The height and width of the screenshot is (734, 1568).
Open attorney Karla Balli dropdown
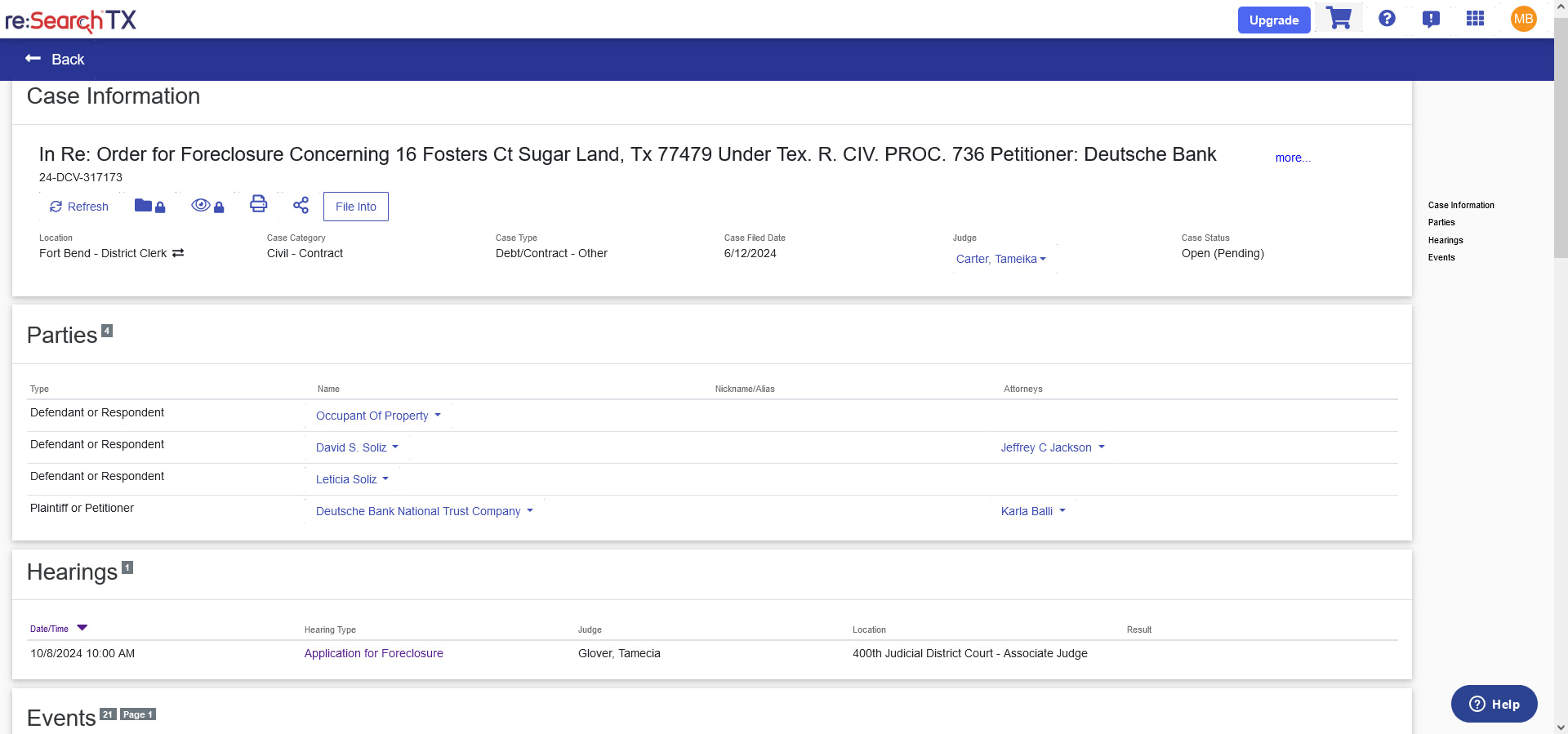(x=1033, y=511)
